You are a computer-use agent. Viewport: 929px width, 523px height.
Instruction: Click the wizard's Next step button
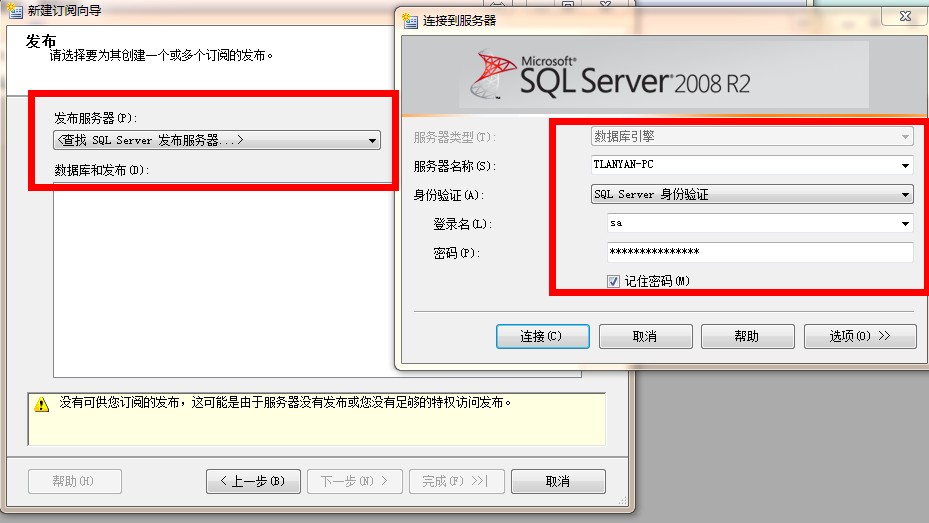click(x=354, y=481)
